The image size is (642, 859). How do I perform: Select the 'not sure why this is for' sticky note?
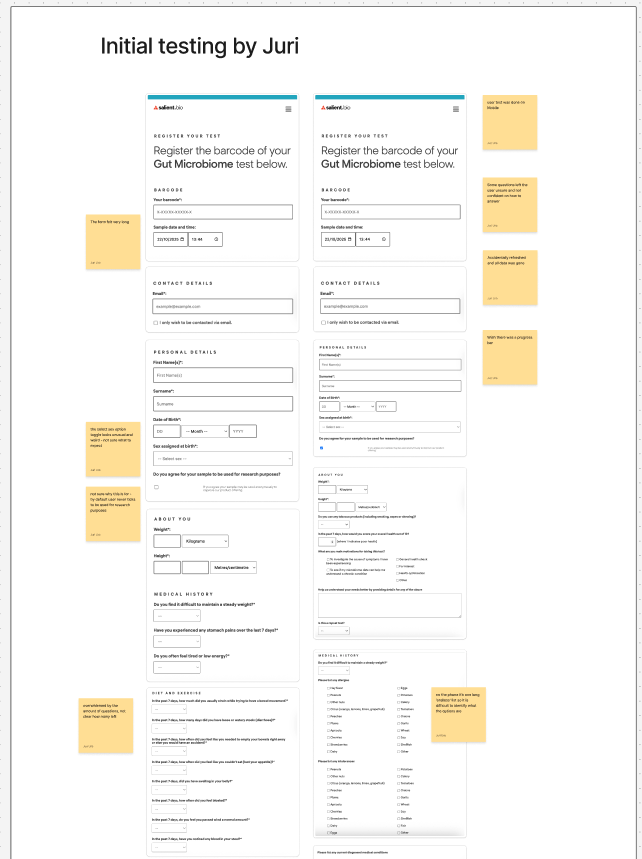[113, 514]
